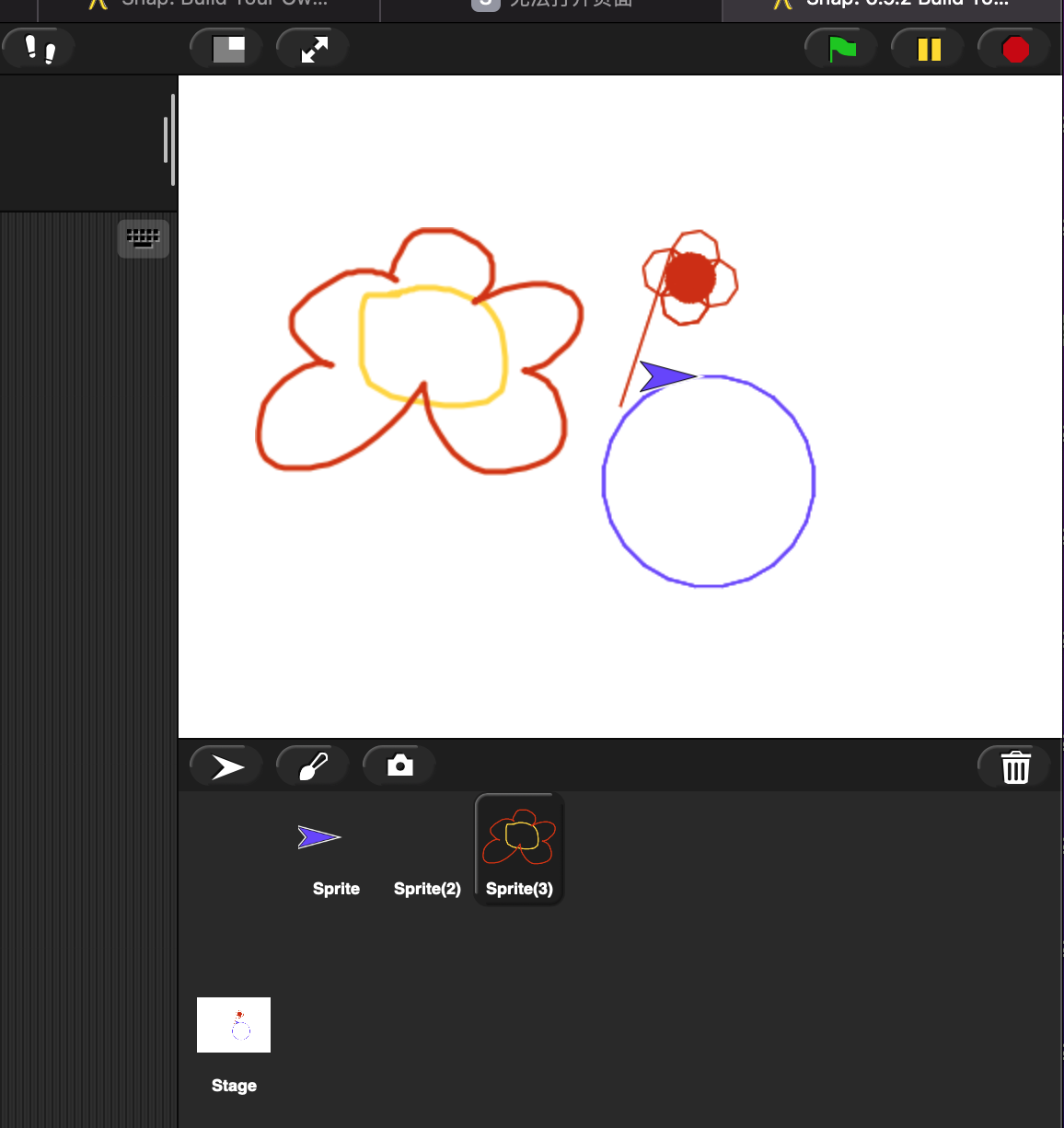Click the left palette scrollbar
The width and height of the screenshot is (1064, 1128).
tap(169, 140)
